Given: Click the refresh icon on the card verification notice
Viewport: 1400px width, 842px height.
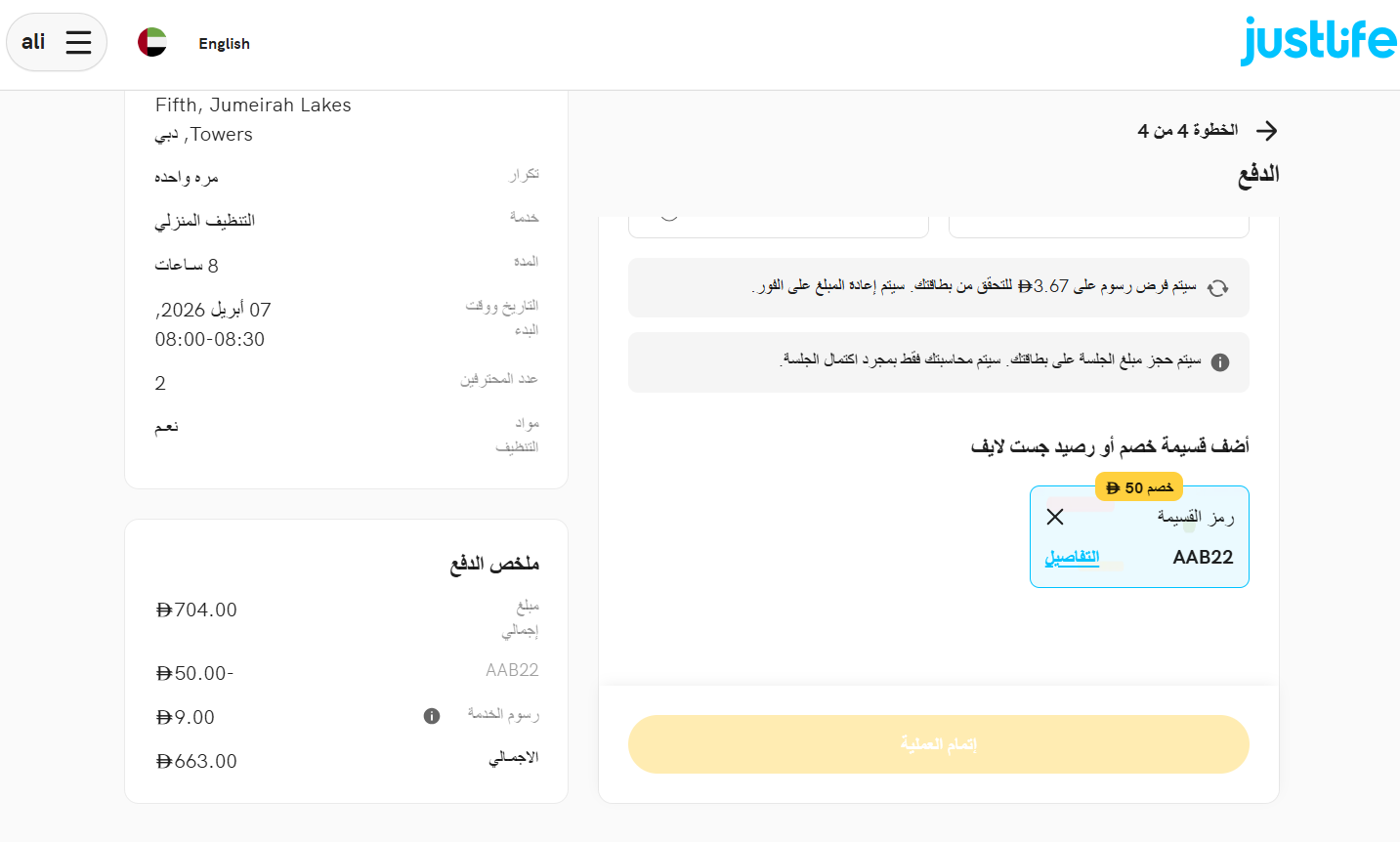Looking at the screenshot, I should pos(1219,288).
